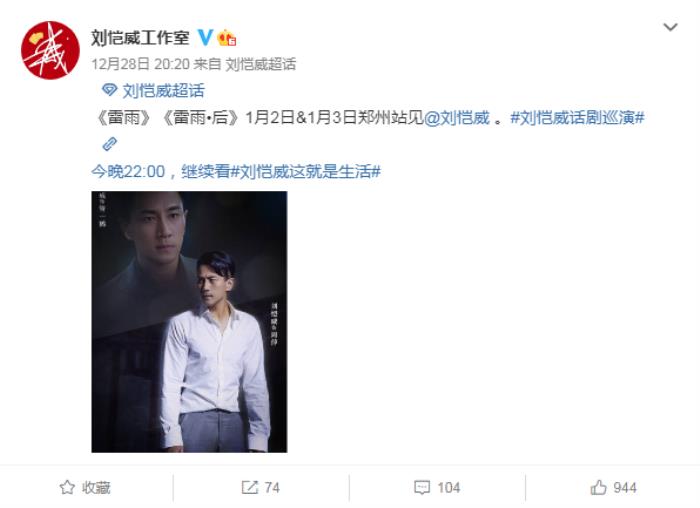Enlarge the poster image thumbnail
The height and width of the screenshot is (508, 700).
click(x=189, y=322)
